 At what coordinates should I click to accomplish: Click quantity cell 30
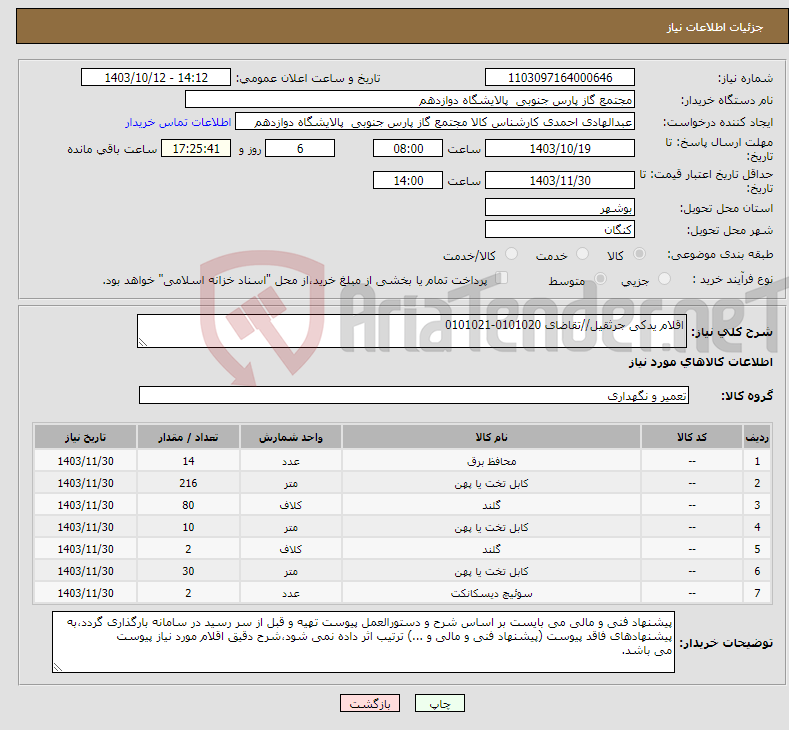pyautogui.click(x=188, y=571)
